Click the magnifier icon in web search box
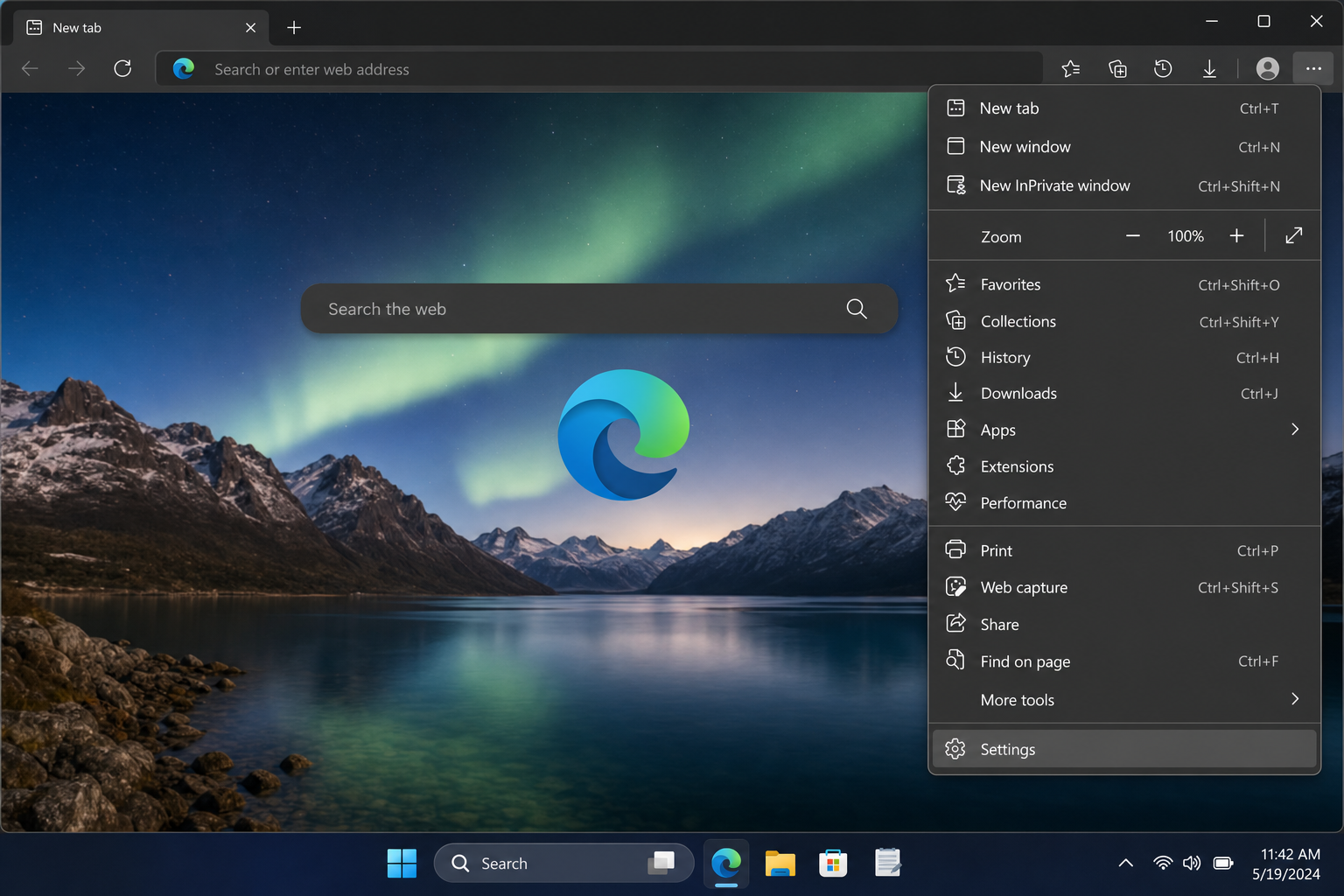 [x=857, y=309]
